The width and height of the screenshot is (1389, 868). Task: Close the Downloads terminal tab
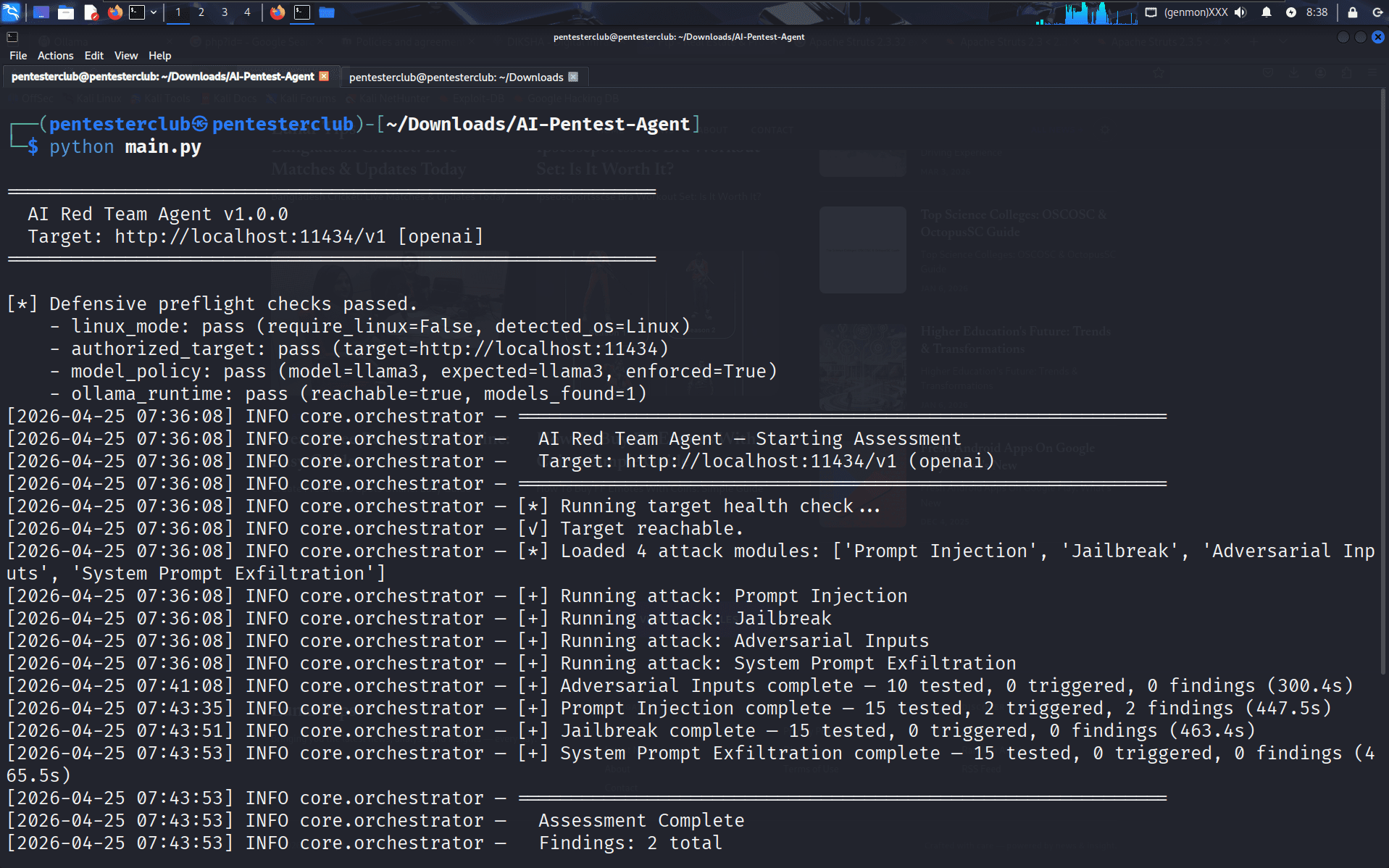tap(572, 77)
